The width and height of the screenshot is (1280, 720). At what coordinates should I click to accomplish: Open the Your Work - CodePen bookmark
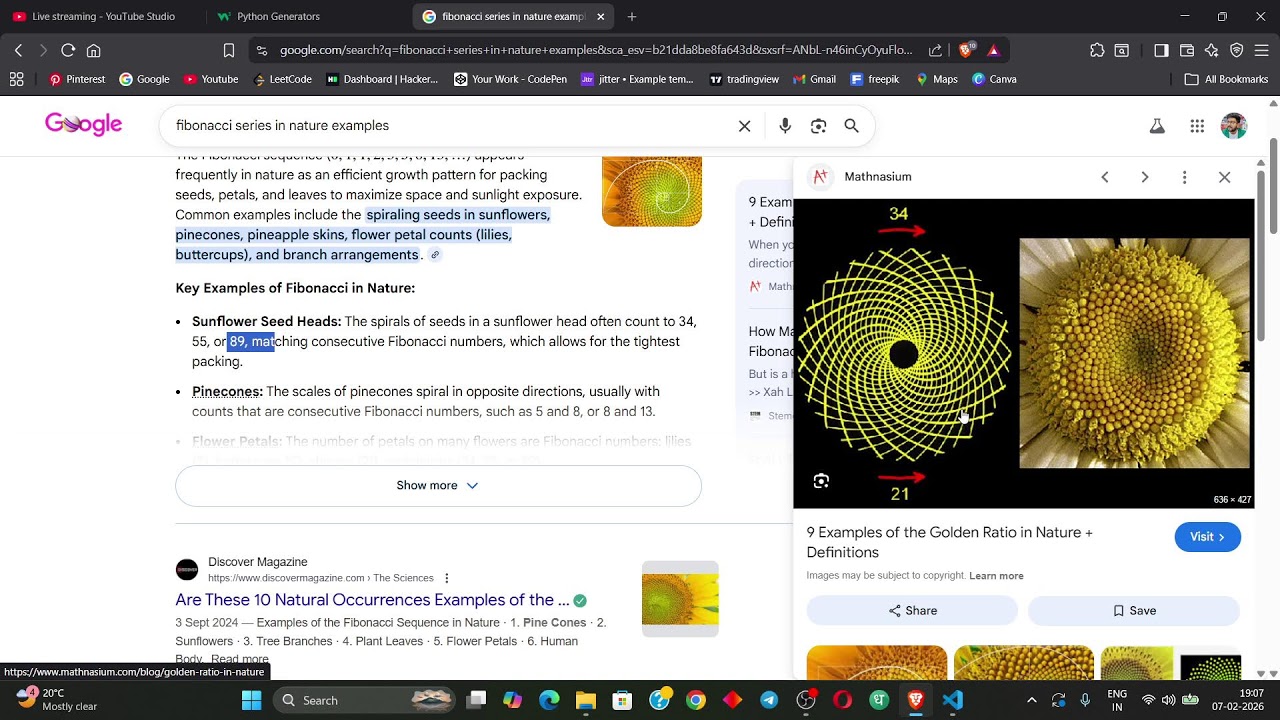(x=510, y=79)
